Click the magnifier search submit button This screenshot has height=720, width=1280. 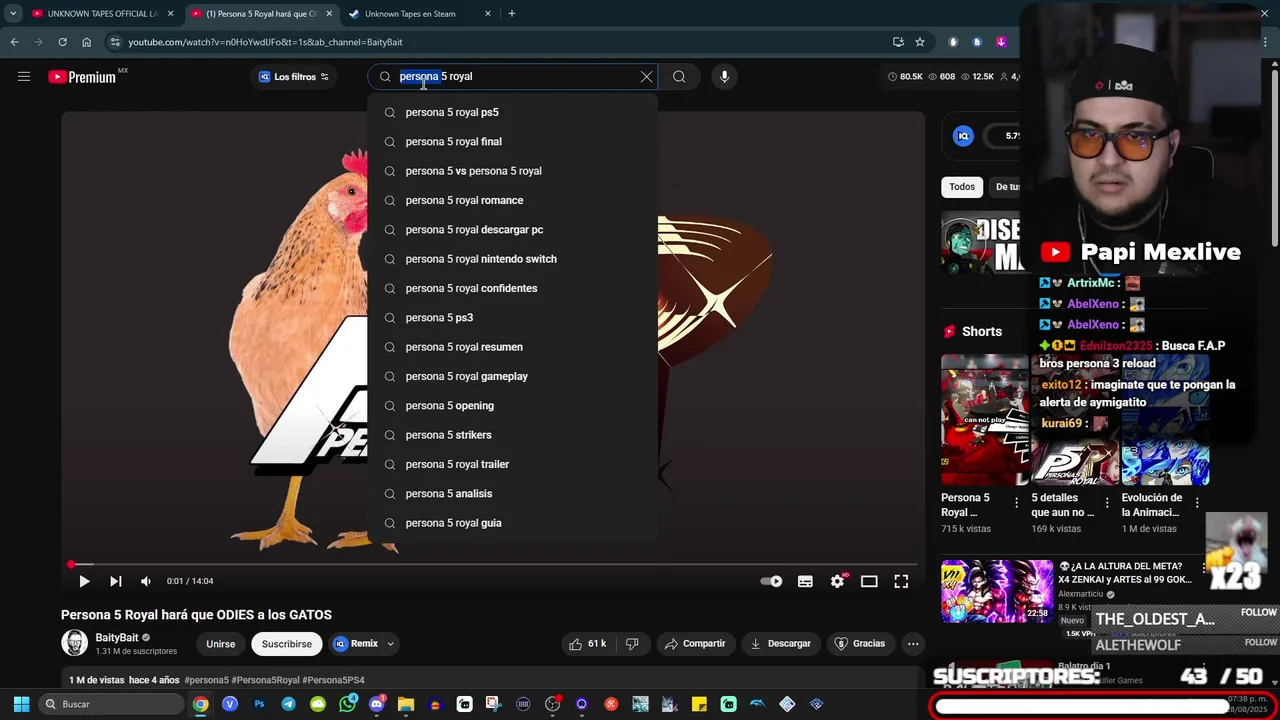(679, 76)
